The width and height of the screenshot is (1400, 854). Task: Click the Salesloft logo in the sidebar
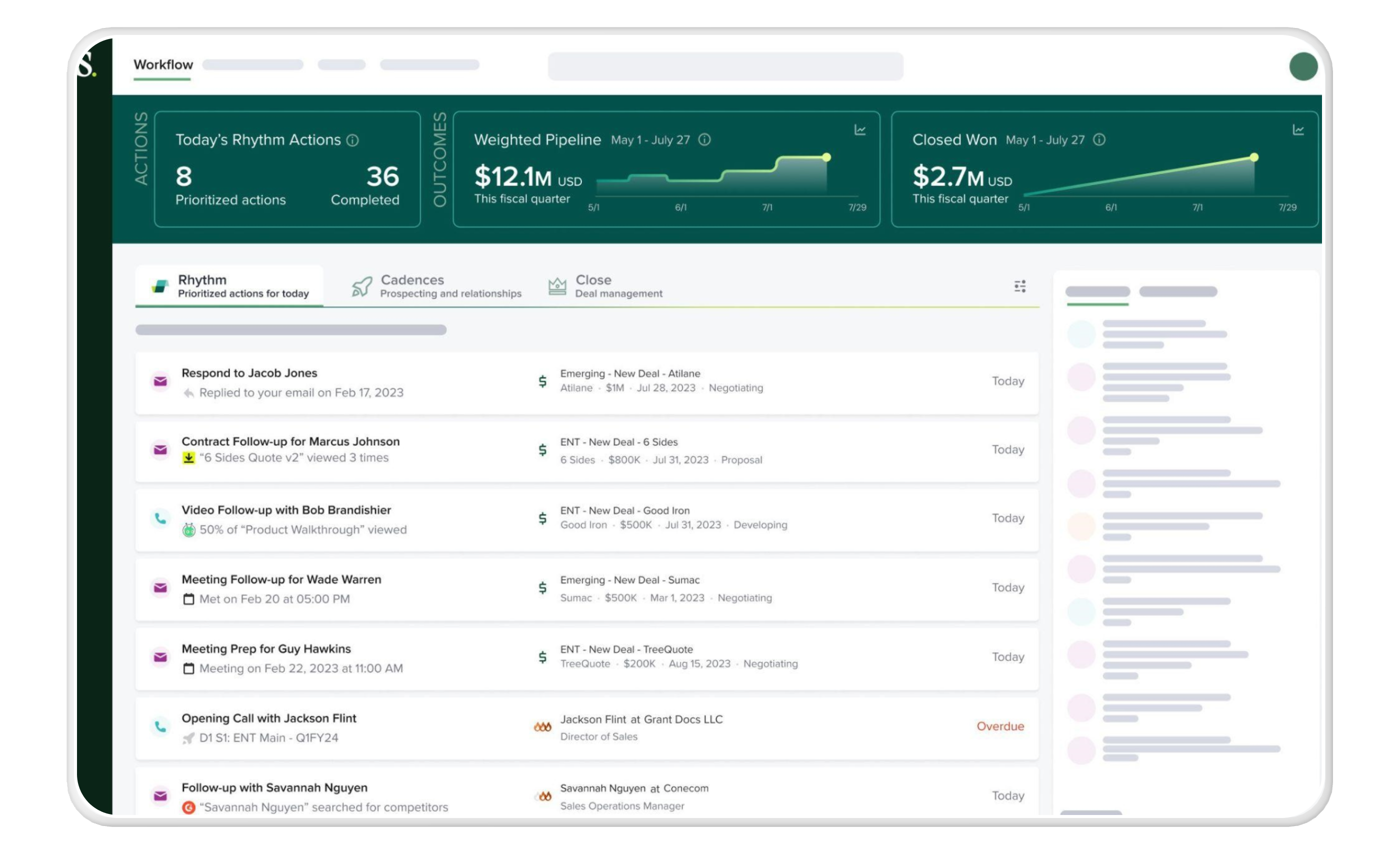point(87,65)
